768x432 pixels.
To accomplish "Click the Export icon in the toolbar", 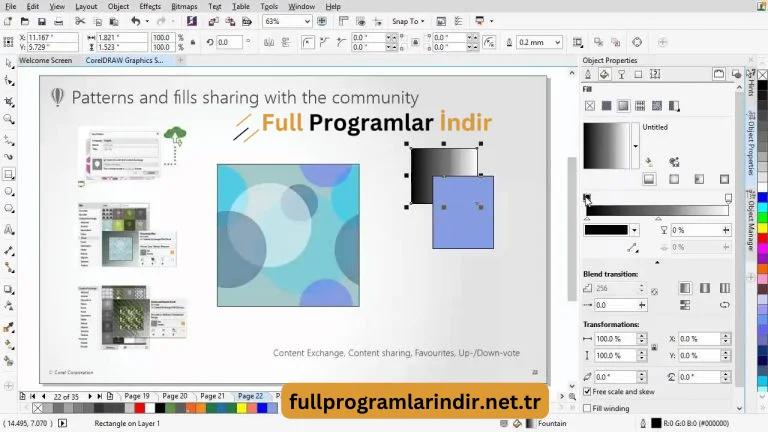I will (230, 22).
